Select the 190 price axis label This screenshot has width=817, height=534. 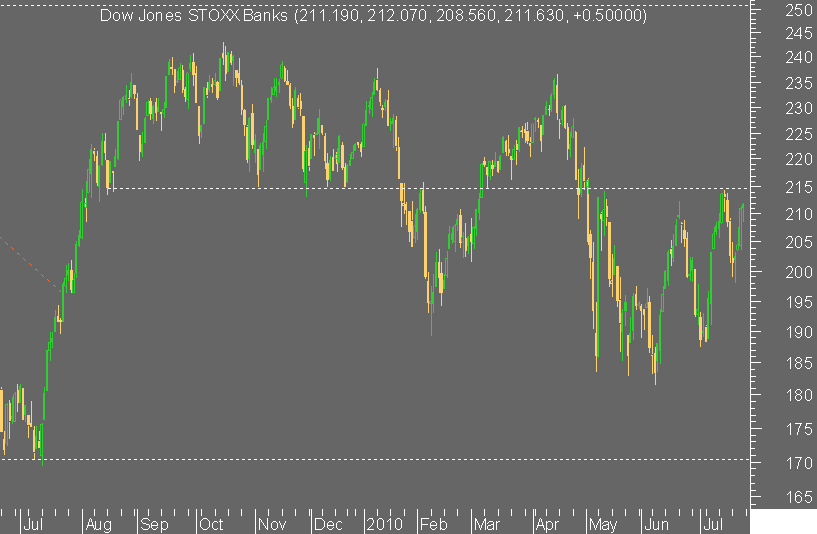(x=798, y=332)
